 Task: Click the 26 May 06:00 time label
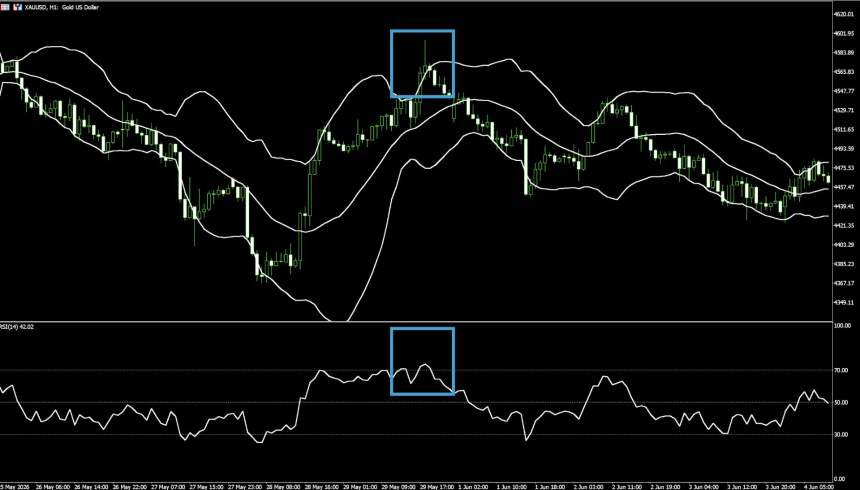tap(53, 487)
